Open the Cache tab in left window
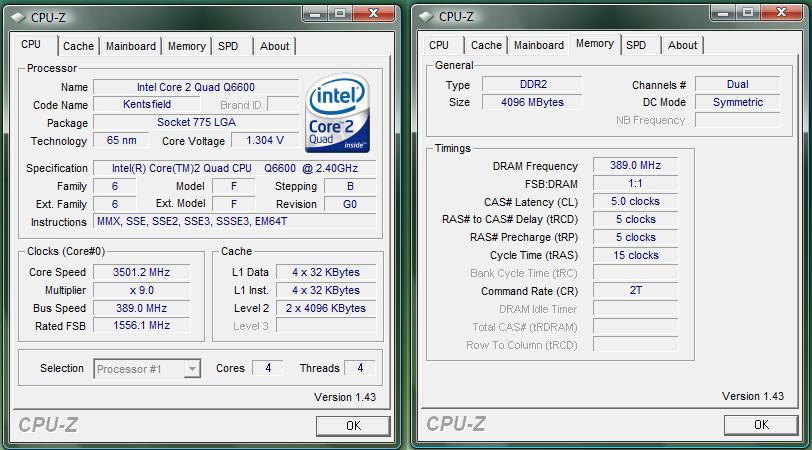This screenshot has width=812, height=450. tap(78, 46)
